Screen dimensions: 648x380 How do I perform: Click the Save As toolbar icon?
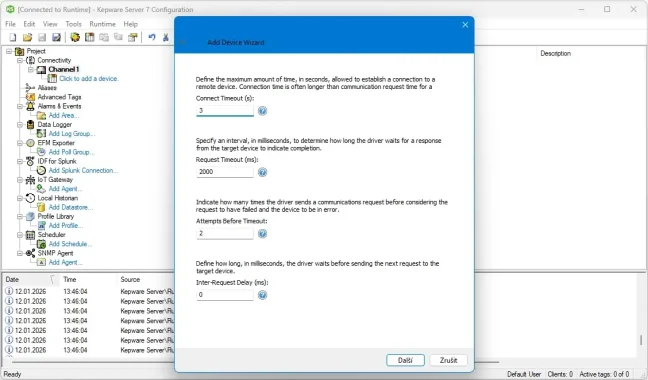(56, 38)
